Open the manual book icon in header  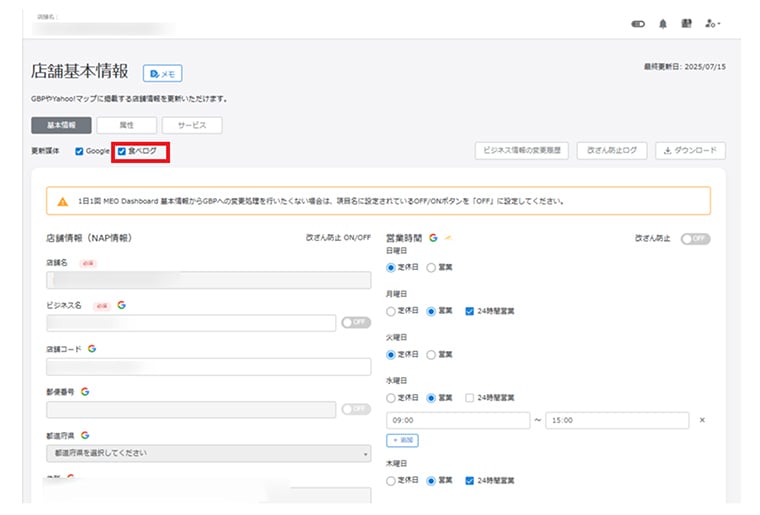coord(686,22)
